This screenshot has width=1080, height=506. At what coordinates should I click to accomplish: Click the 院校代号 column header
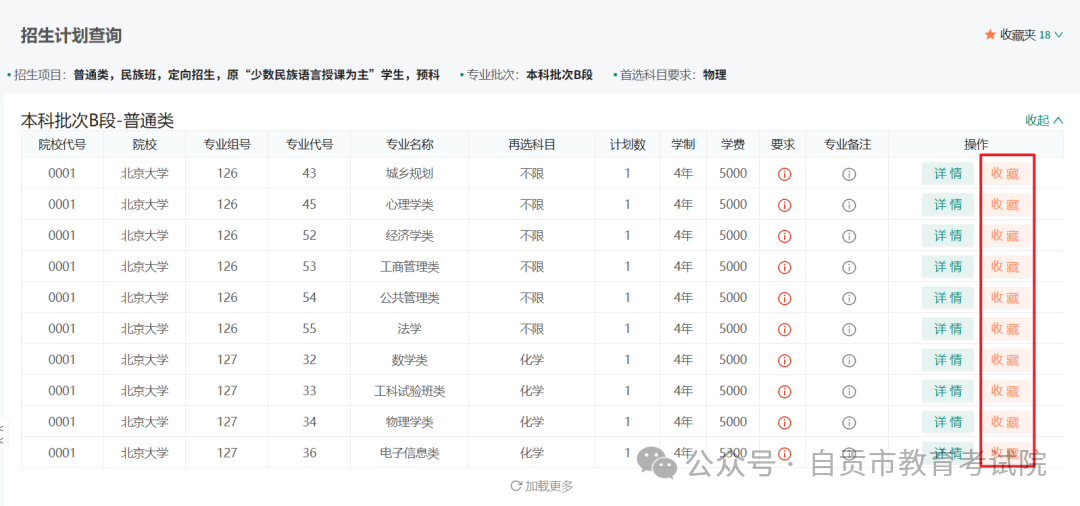(x=62, y=145)
